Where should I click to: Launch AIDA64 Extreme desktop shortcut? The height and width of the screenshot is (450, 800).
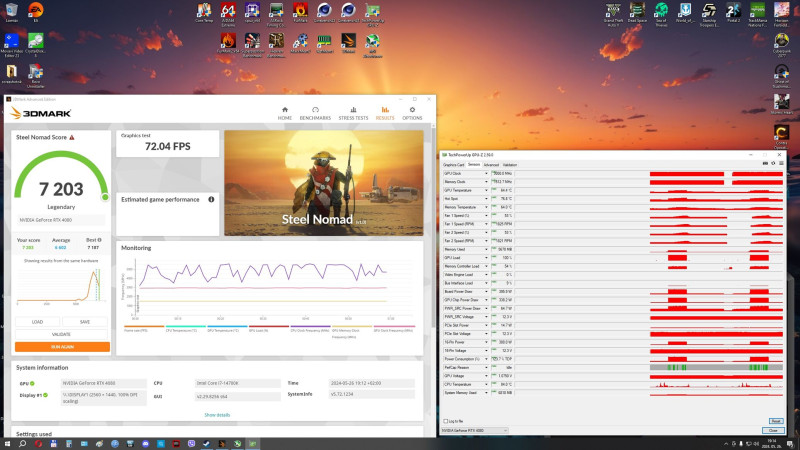click(228, 14)
